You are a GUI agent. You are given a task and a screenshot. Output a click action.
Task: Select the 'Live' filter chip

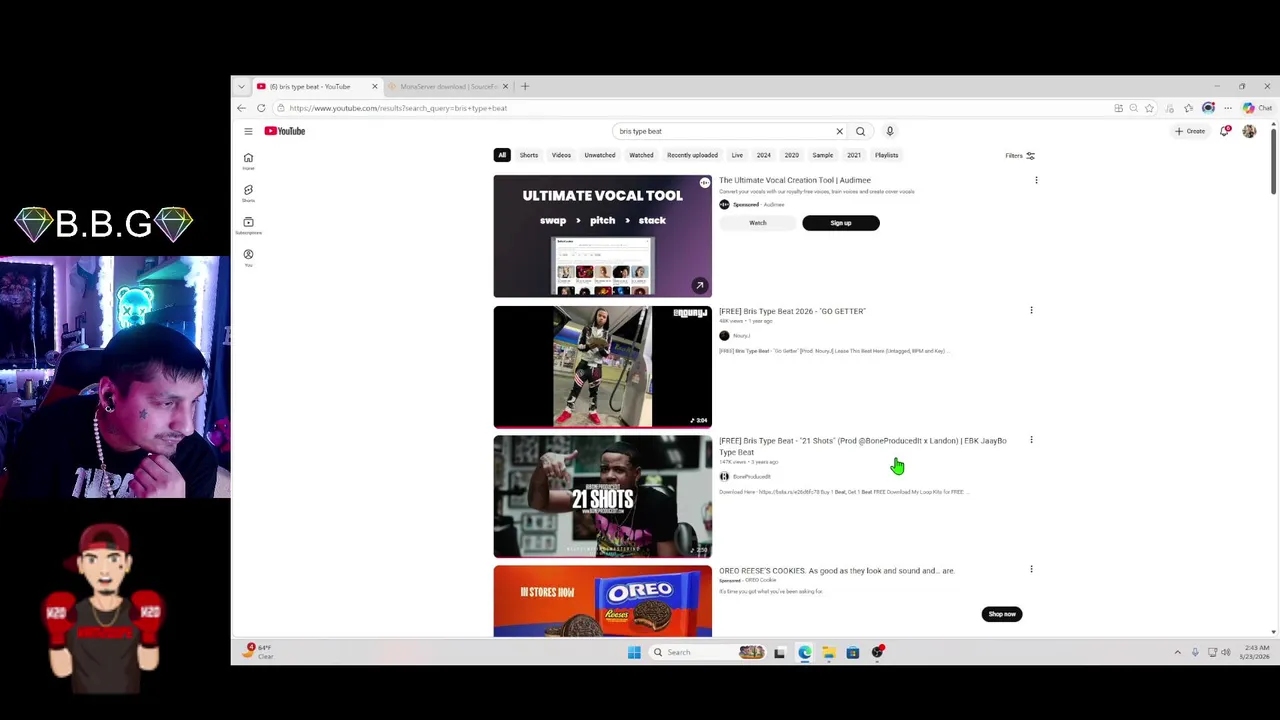click(x=737, y=155)
